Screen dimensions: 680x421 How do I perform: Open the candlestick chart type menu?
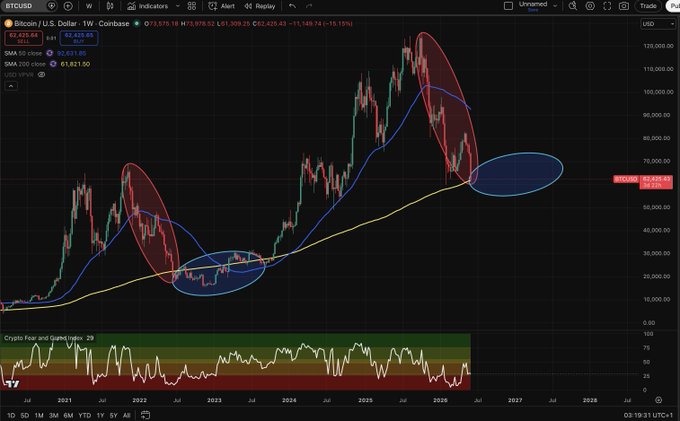(110, 6)
